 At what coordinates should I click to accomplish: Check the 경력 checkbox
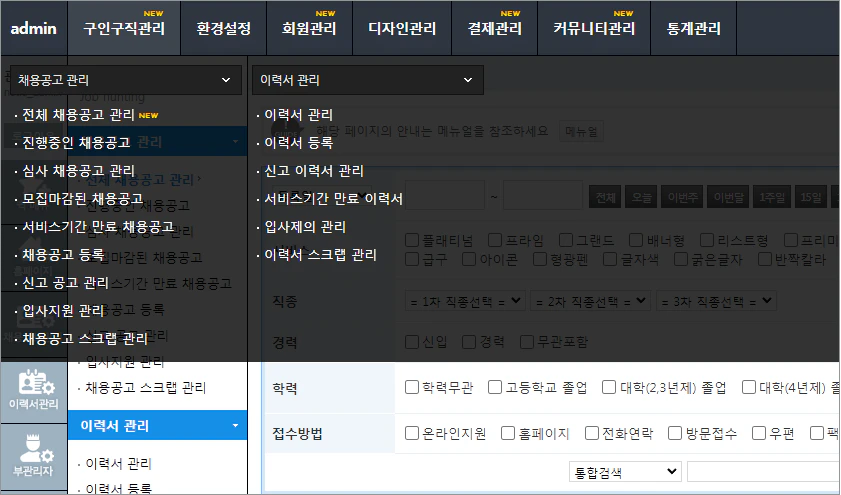tap(469, 342)
